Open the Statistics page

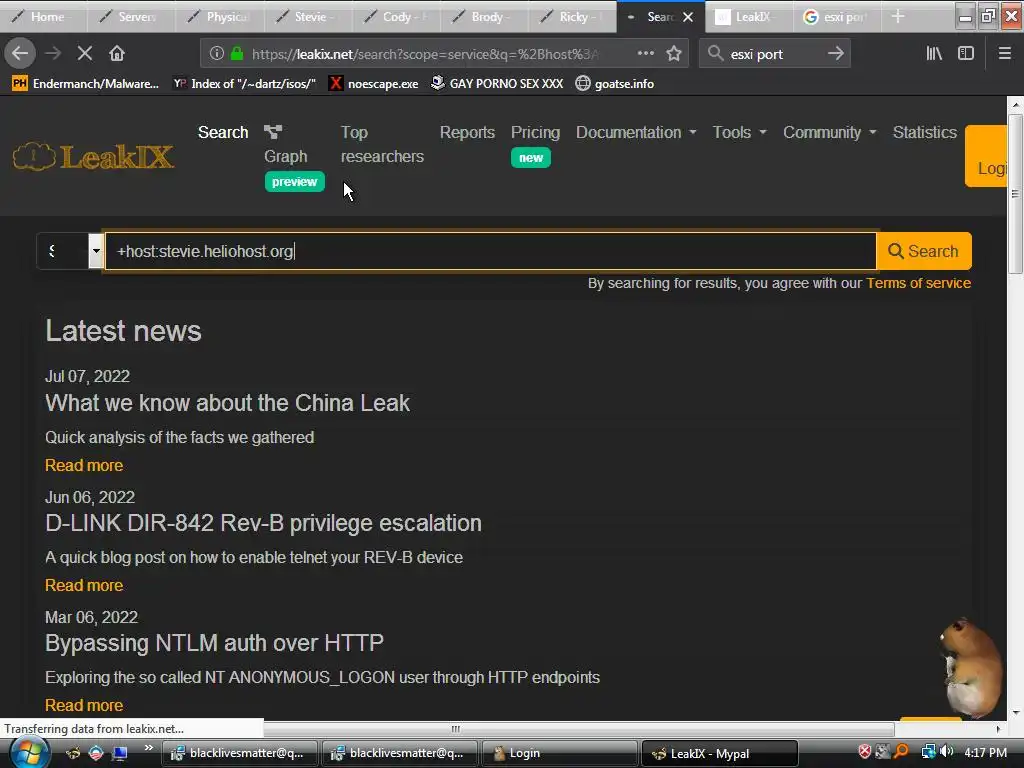point(925,133)
